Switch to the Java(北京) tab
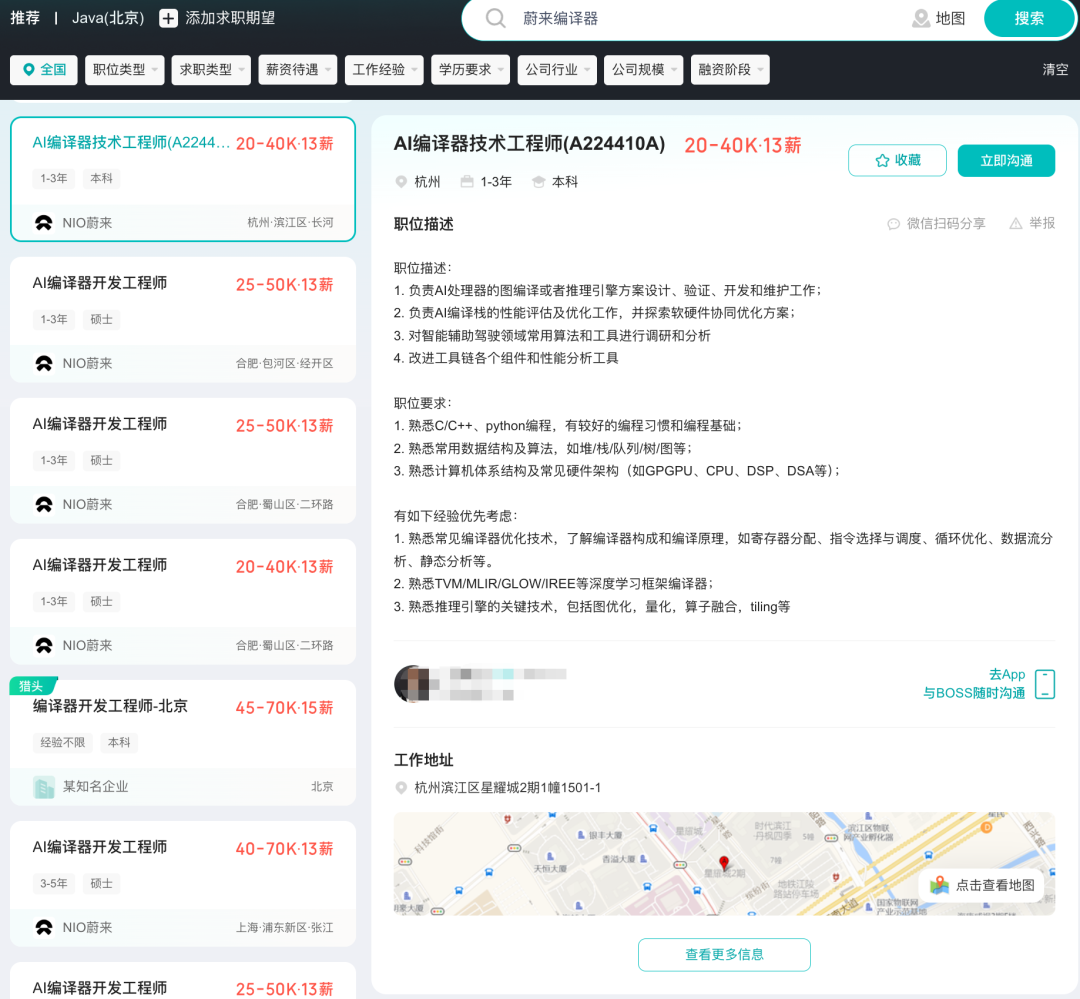Viewport: 1080px width, 999px height. click(107, 18)
